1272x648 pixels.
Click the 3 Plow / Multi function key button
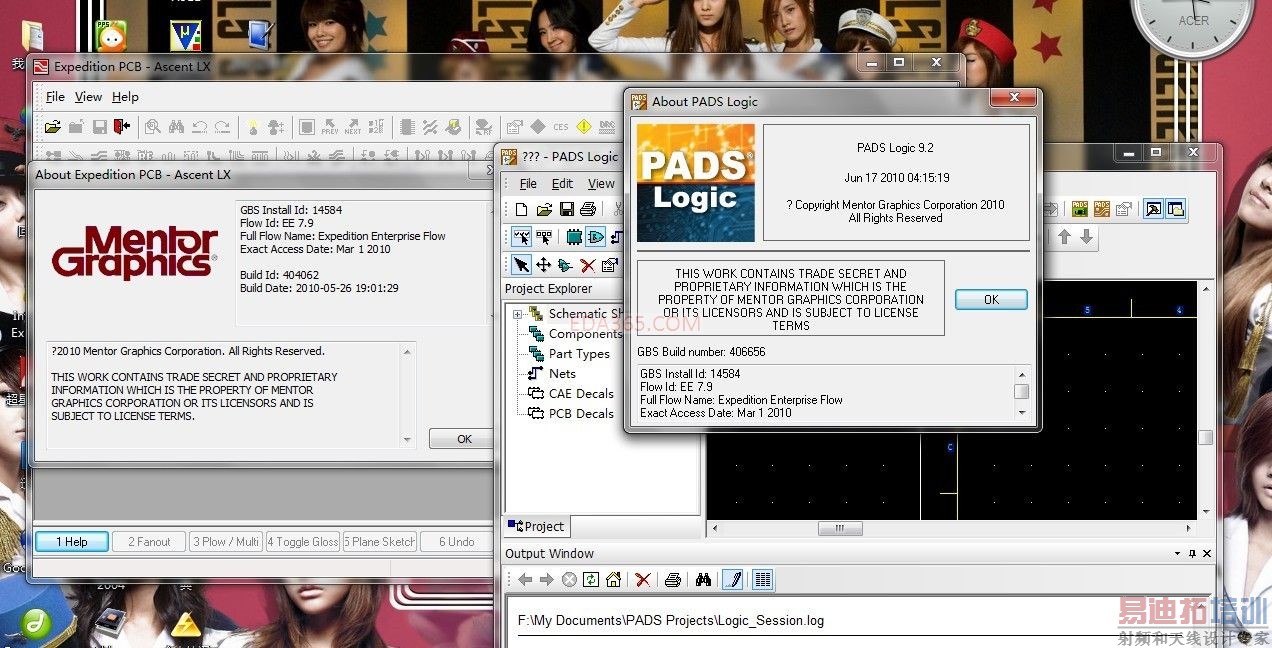pos(226,542)
